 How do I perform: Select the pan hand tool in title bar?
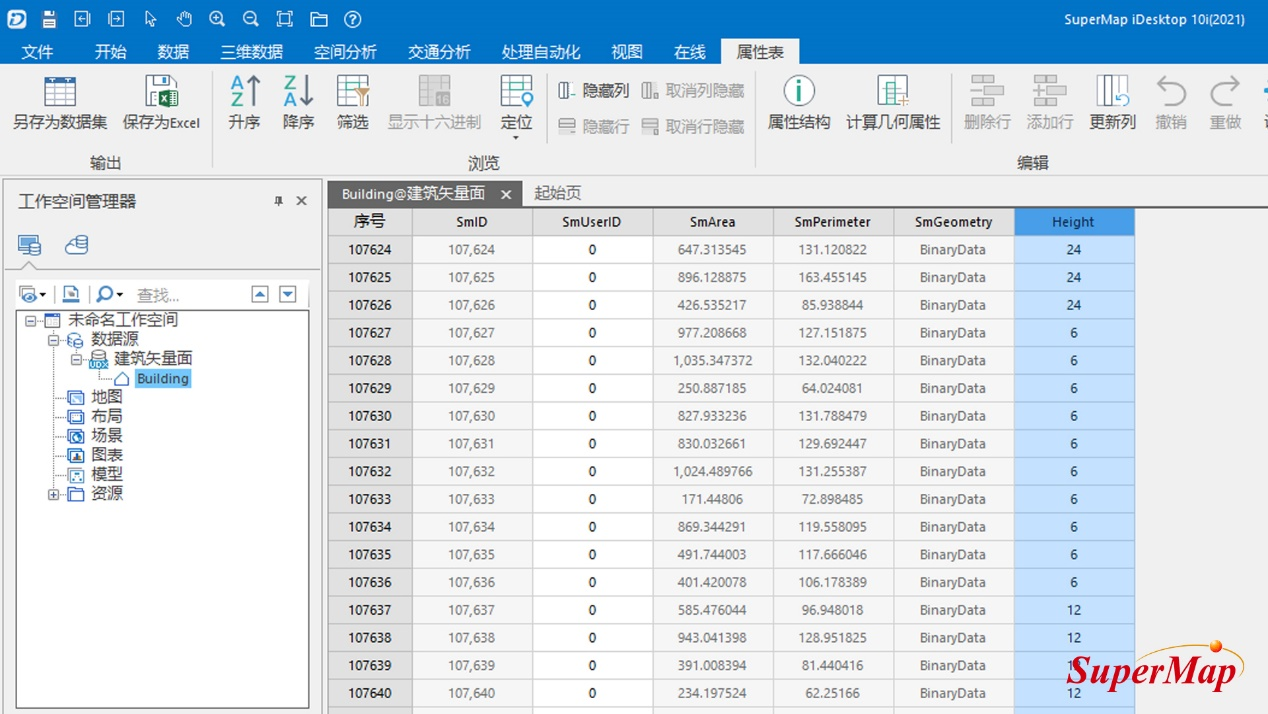tap(183, 19)
